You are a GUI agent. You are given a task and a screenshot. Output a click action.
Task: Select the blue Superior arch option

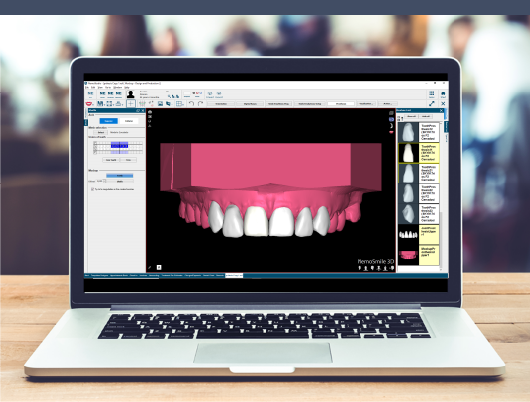(x=109, y=121)
